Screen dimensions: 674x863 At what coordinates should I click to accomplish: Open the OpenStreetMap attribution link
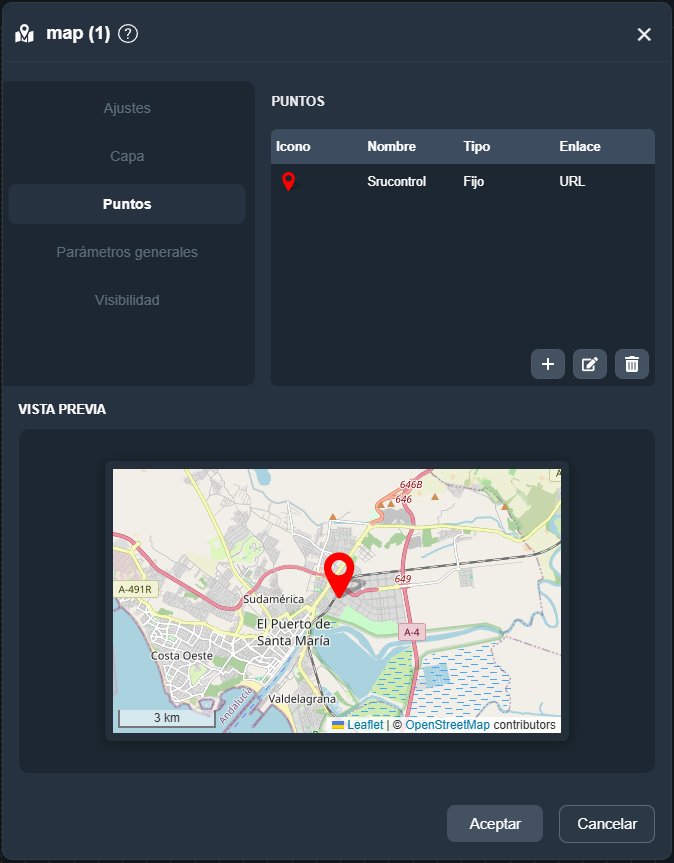(447, 725)
